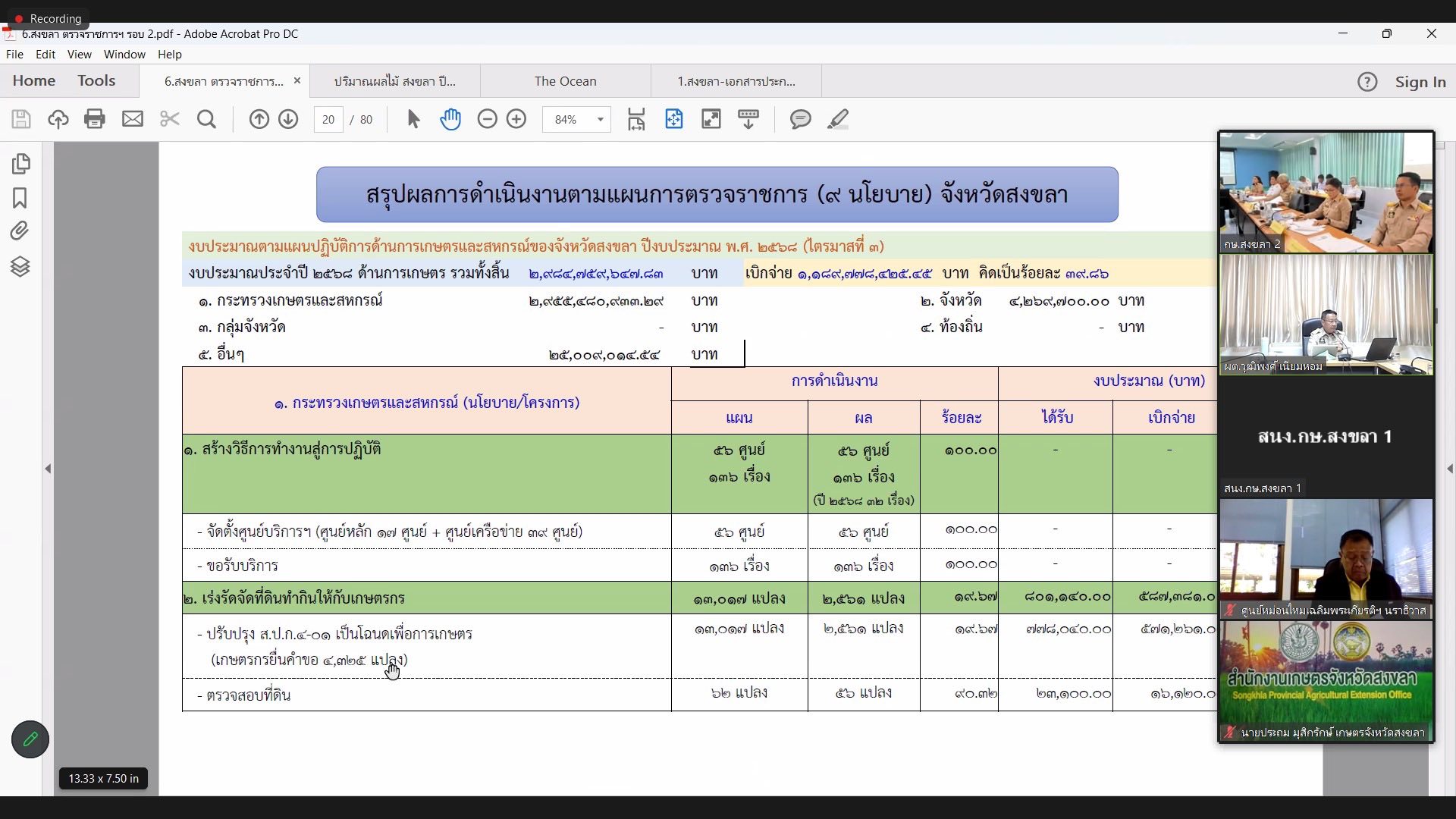Click the Sign In link
Viewport: 1456px width, 819px height.
coord(1420,82)
